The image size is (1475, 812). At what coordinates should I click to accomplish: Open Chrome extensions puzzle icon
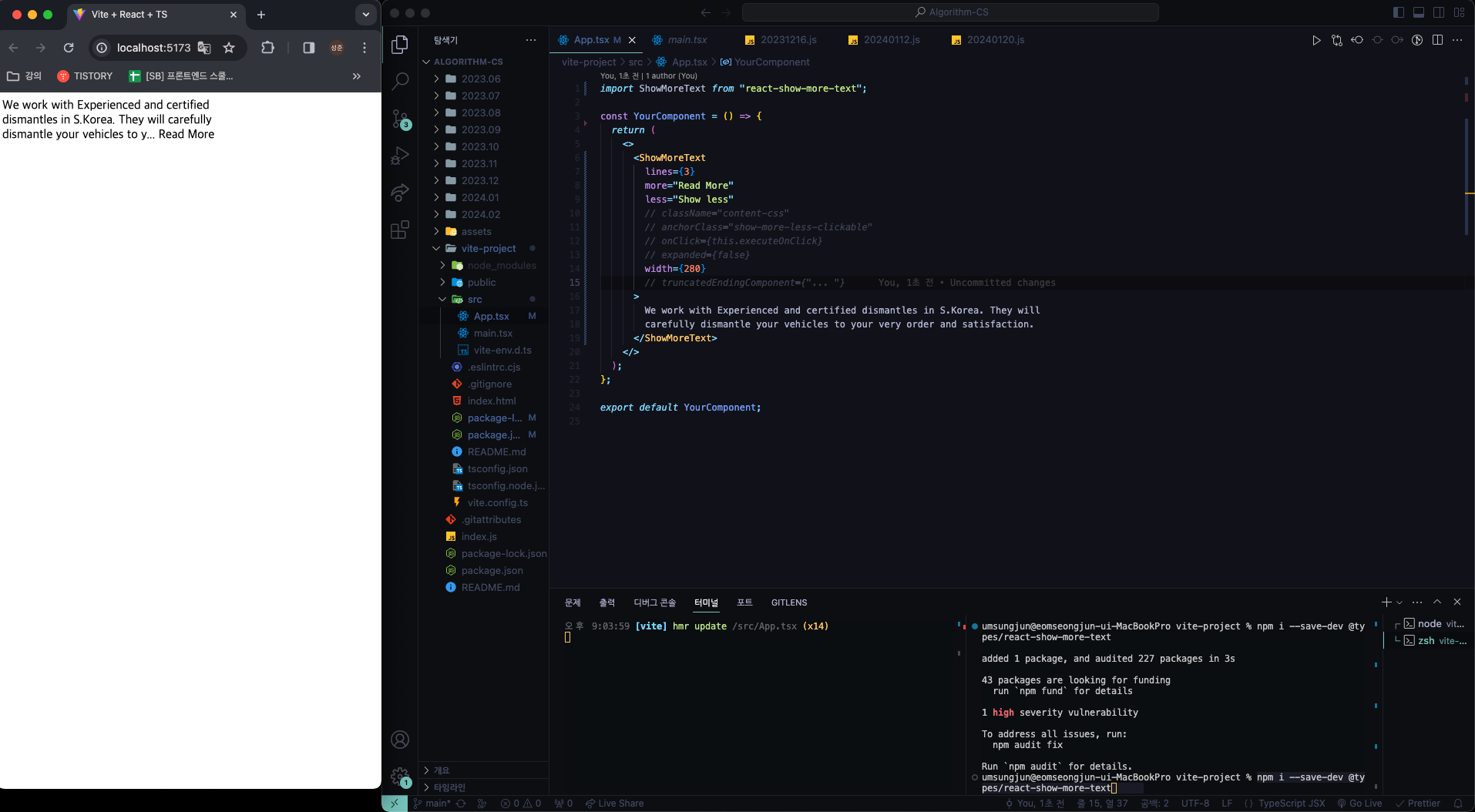click(267, 48)
